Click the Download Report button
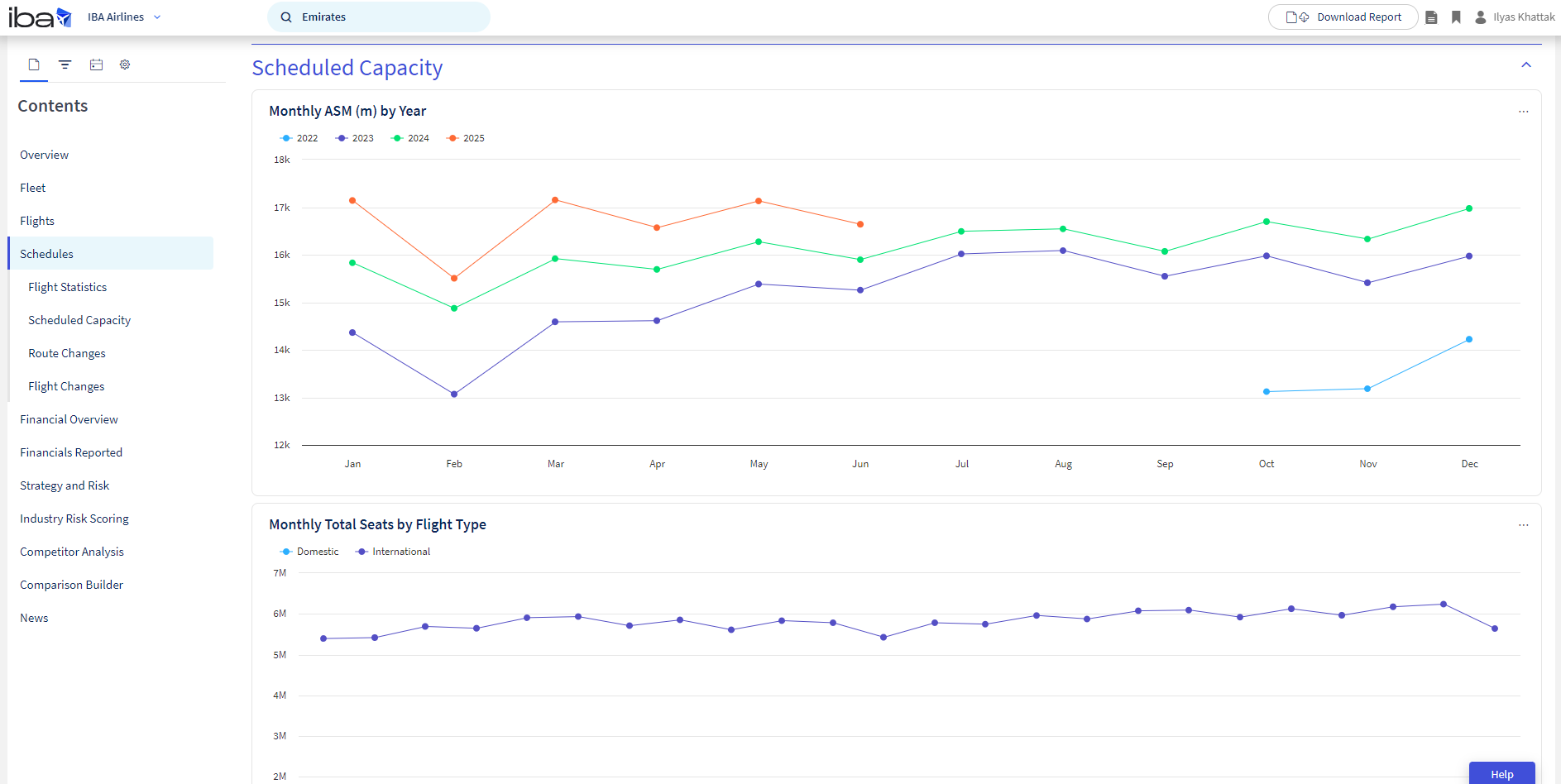This screenshot has width=1561, height=784. tap(1343, 17)
